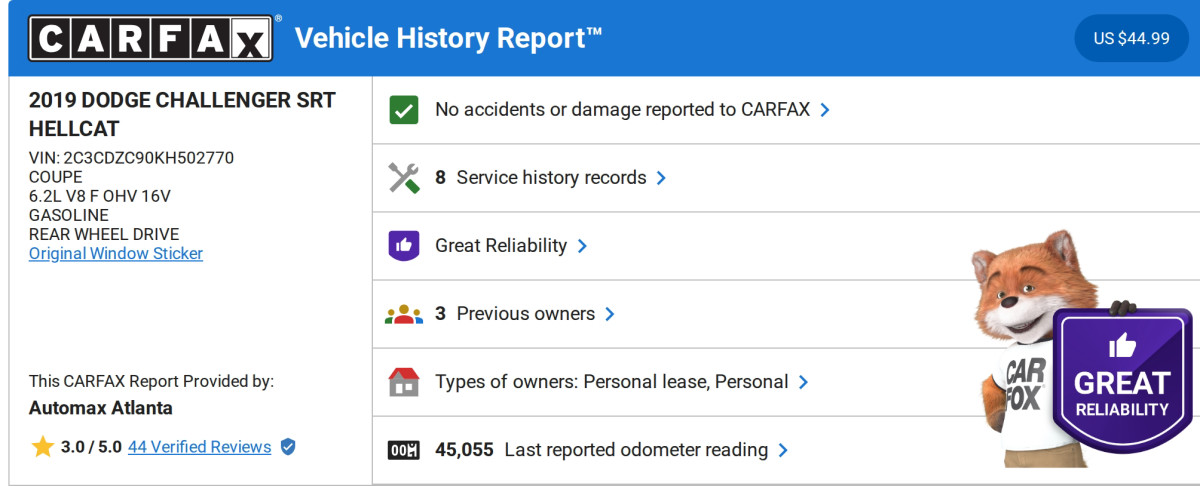Expand the Service history records chevron

661,178
